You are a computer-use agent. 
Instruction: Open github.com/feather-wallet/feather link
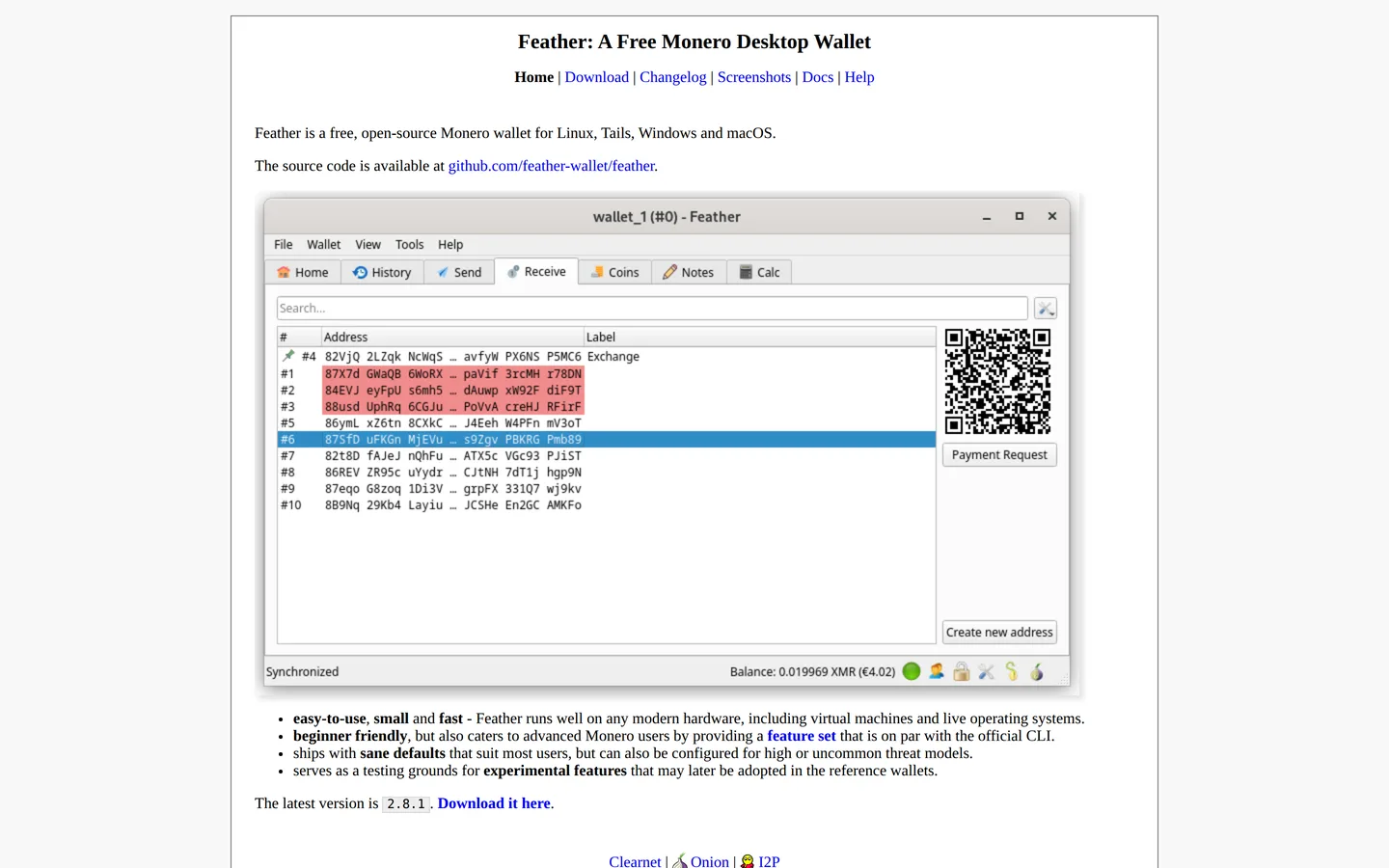(x=551, y=166)
